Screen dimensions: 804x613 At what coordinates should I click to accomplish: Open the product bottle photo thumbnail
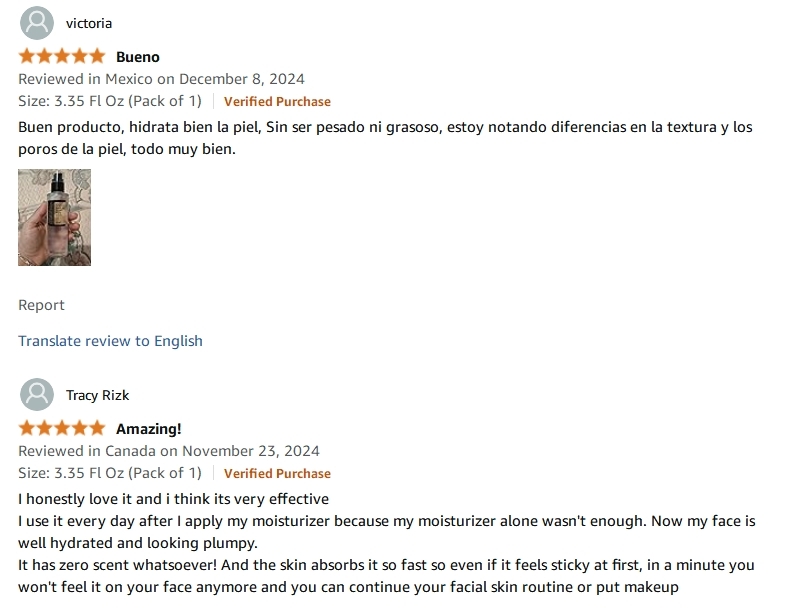(54, 217)
